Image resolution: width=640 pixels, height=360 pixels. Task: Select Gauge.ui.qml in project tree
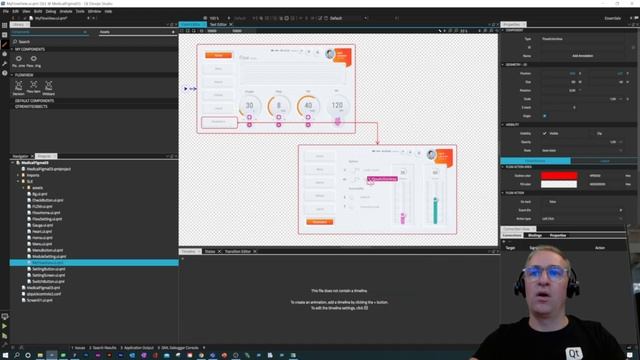click(x=42, y=225)
